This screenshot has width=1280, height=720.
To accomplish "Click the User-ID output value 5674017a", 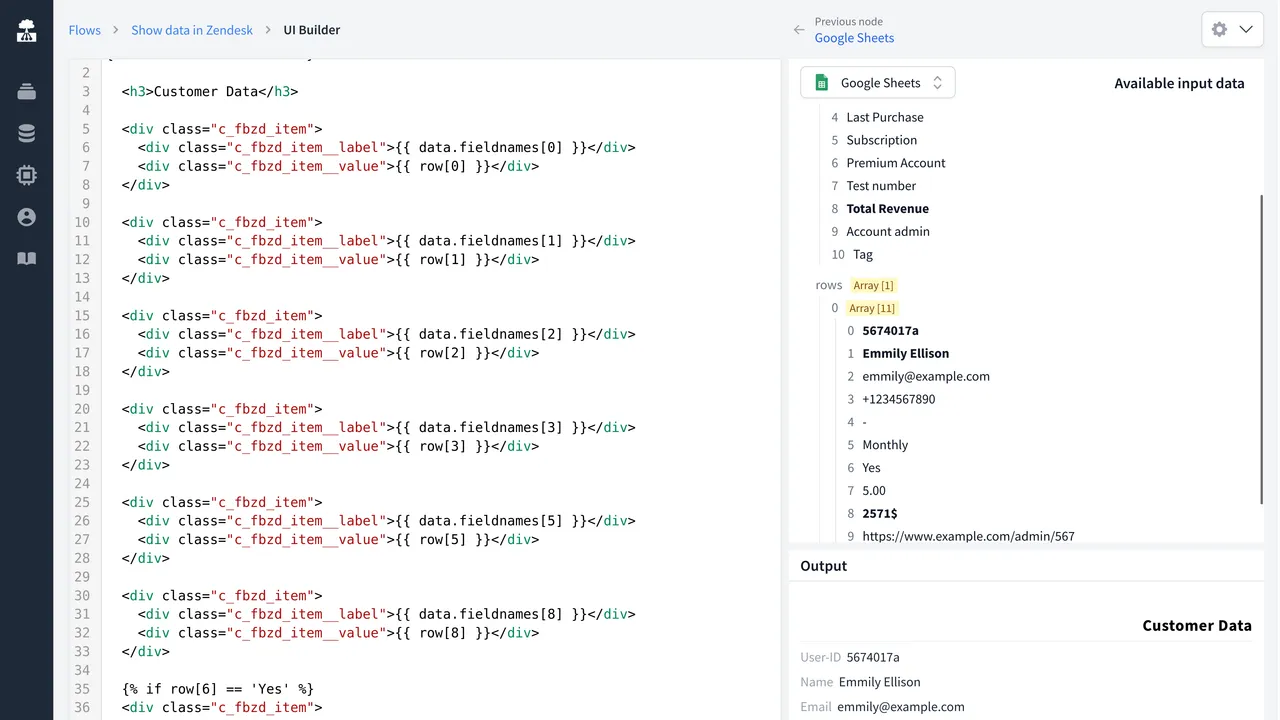I will coord(873,658).
